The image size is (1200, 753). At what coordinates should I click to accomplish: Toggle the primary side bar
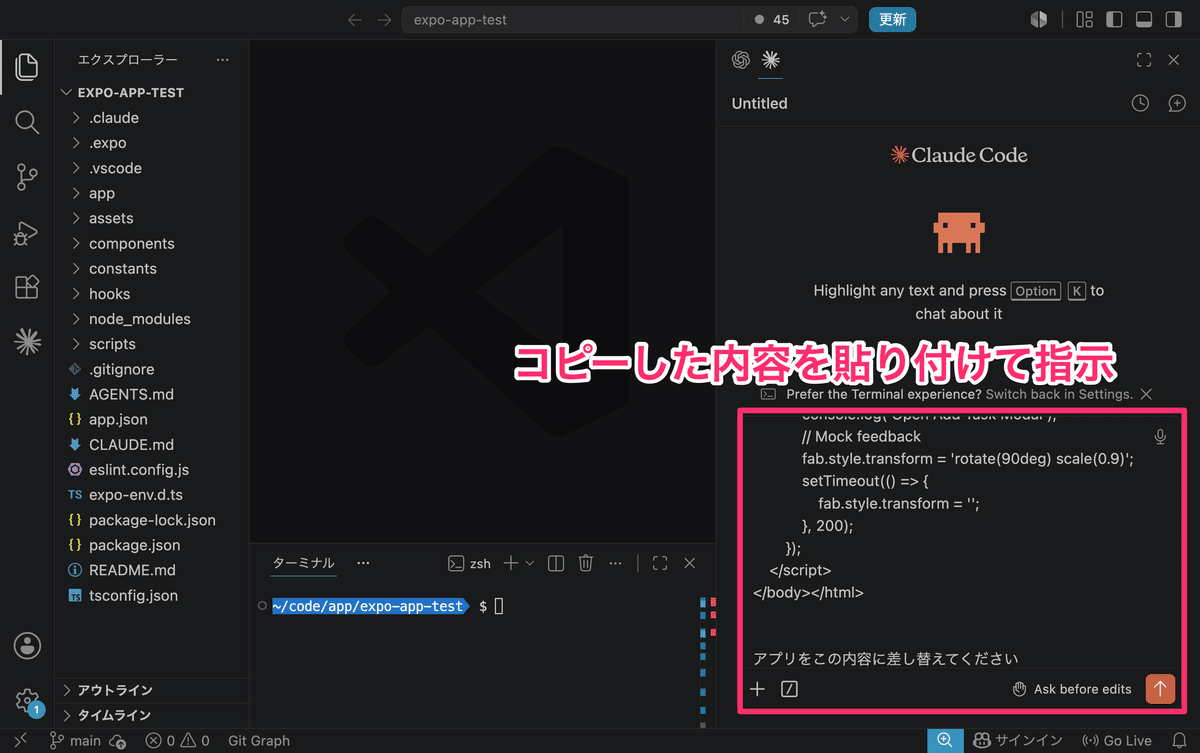click(x=1114, y=19)
